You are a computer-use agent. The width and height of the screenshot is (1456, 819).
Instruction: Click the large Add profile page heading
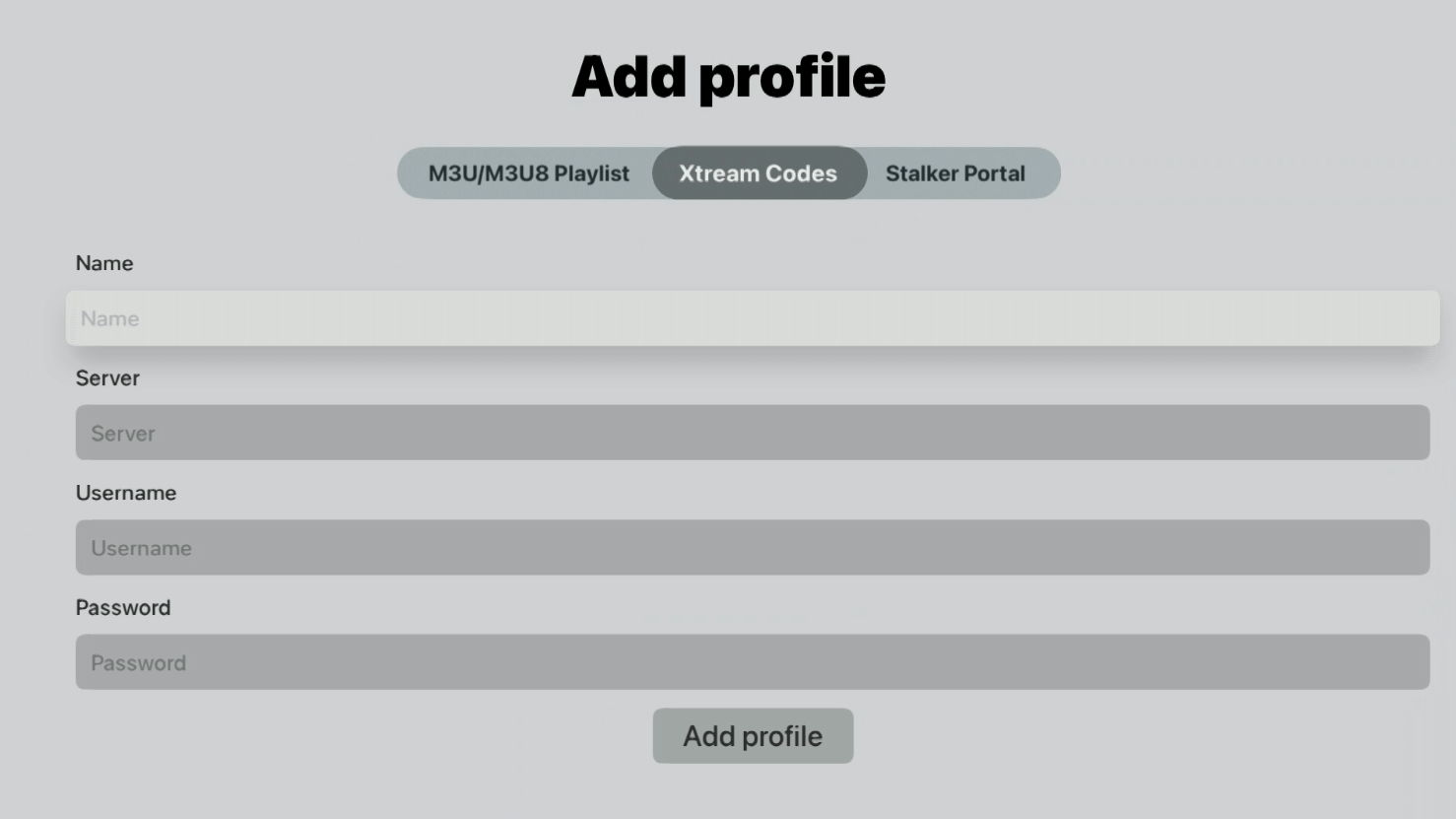pyautogui.click(x=728, y=77)
